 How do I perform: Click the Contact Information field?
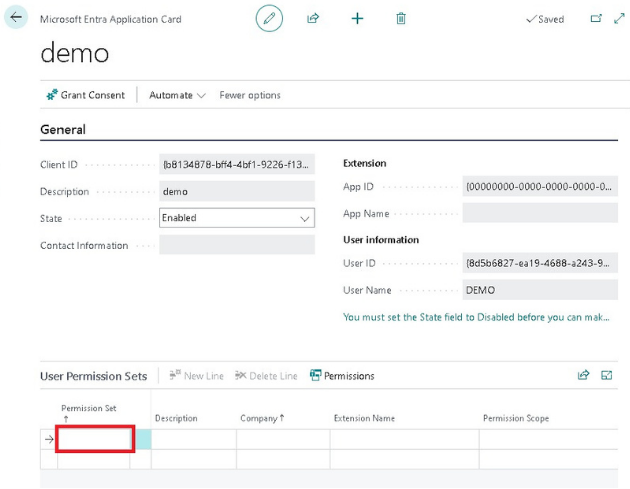[237, 245]
